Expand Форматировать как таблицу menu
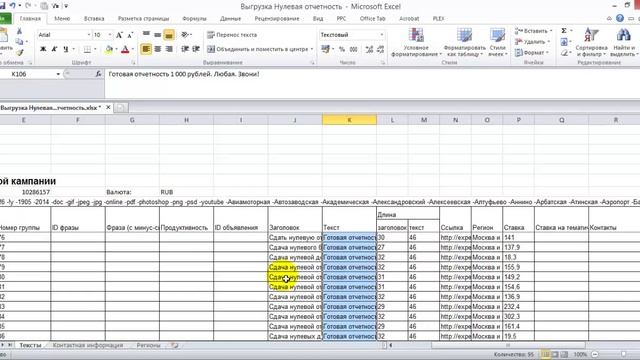The width and height of the screenshot is (640, 360). pyautogui.click(x=464, y=43)
